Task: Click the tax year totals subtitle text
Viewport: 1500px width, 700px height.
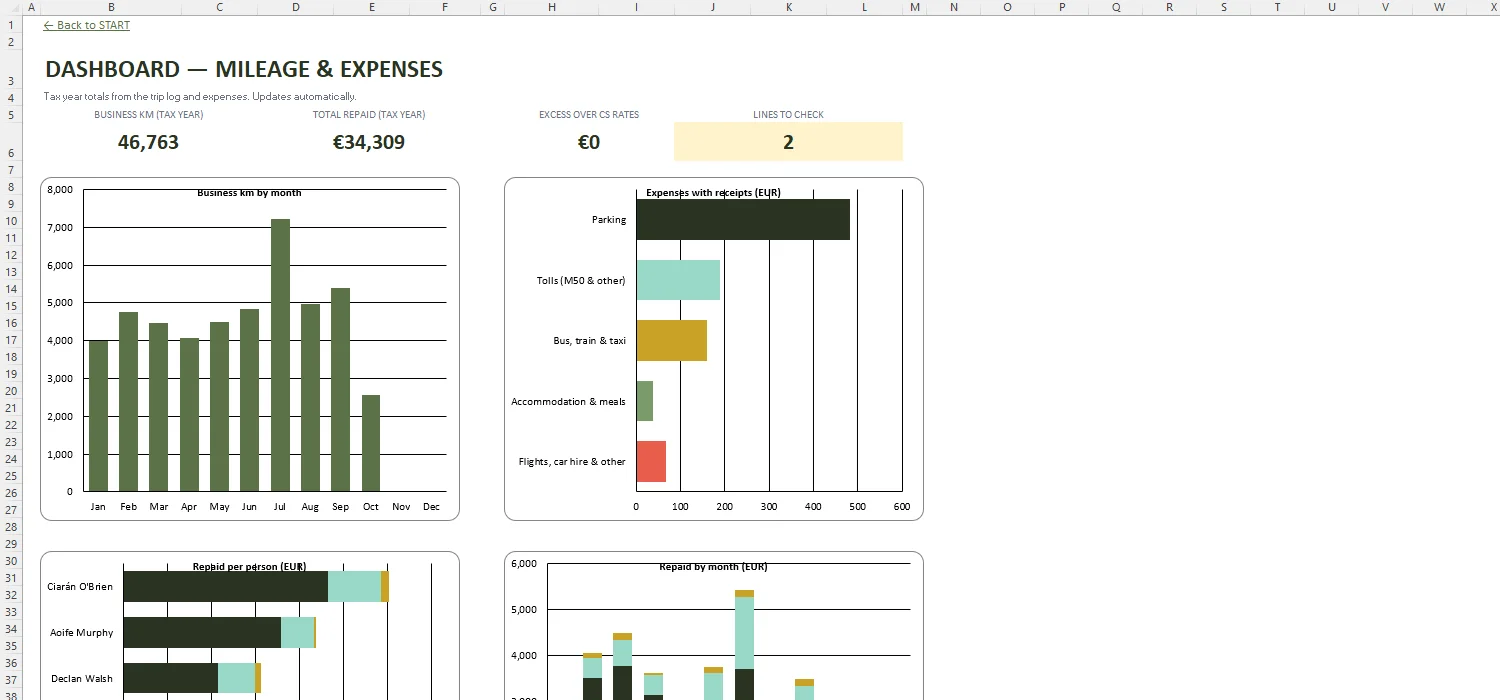Action: (x=200, y=97)
